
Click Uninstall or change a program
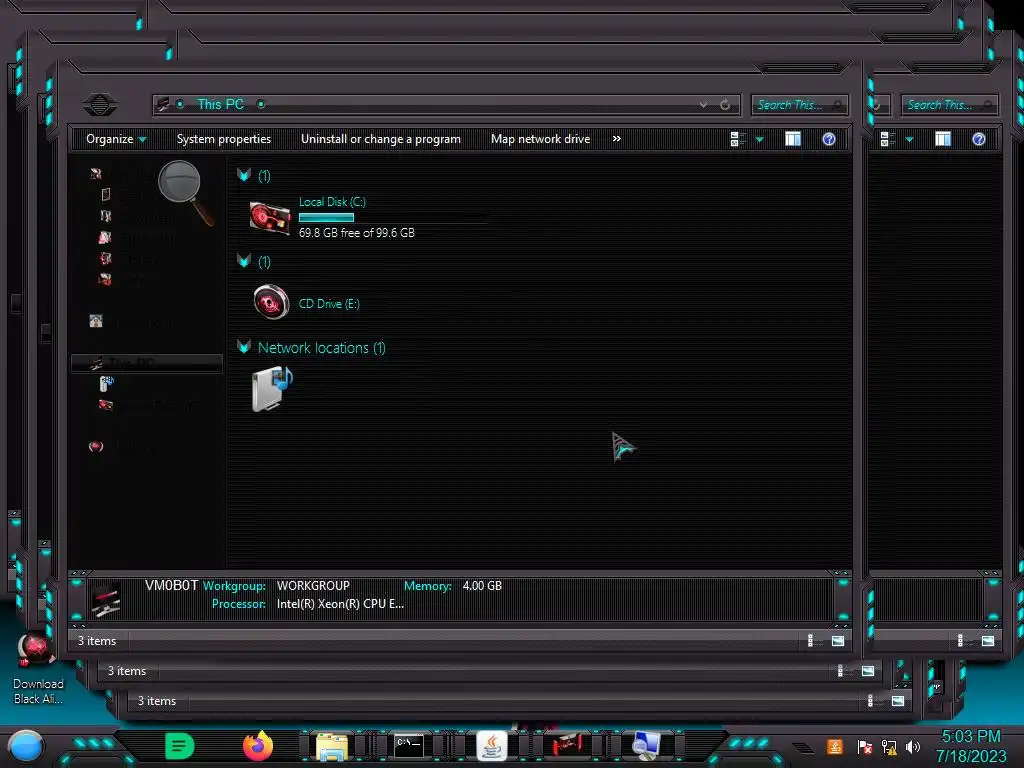pos(381,139)
